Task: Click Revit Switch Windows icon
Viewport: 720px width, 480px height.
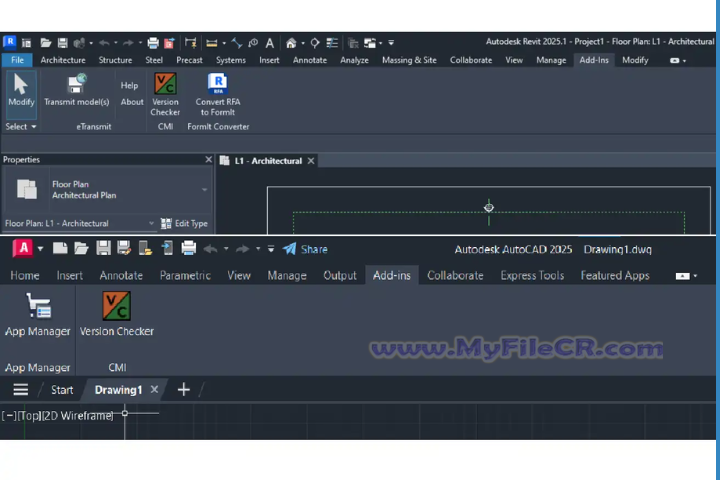Action: pos(370,43)
